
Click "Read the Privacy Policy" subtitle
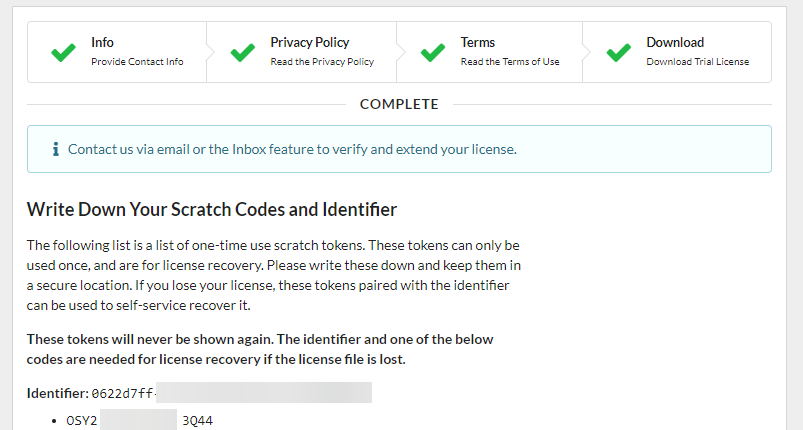[321, 62]
